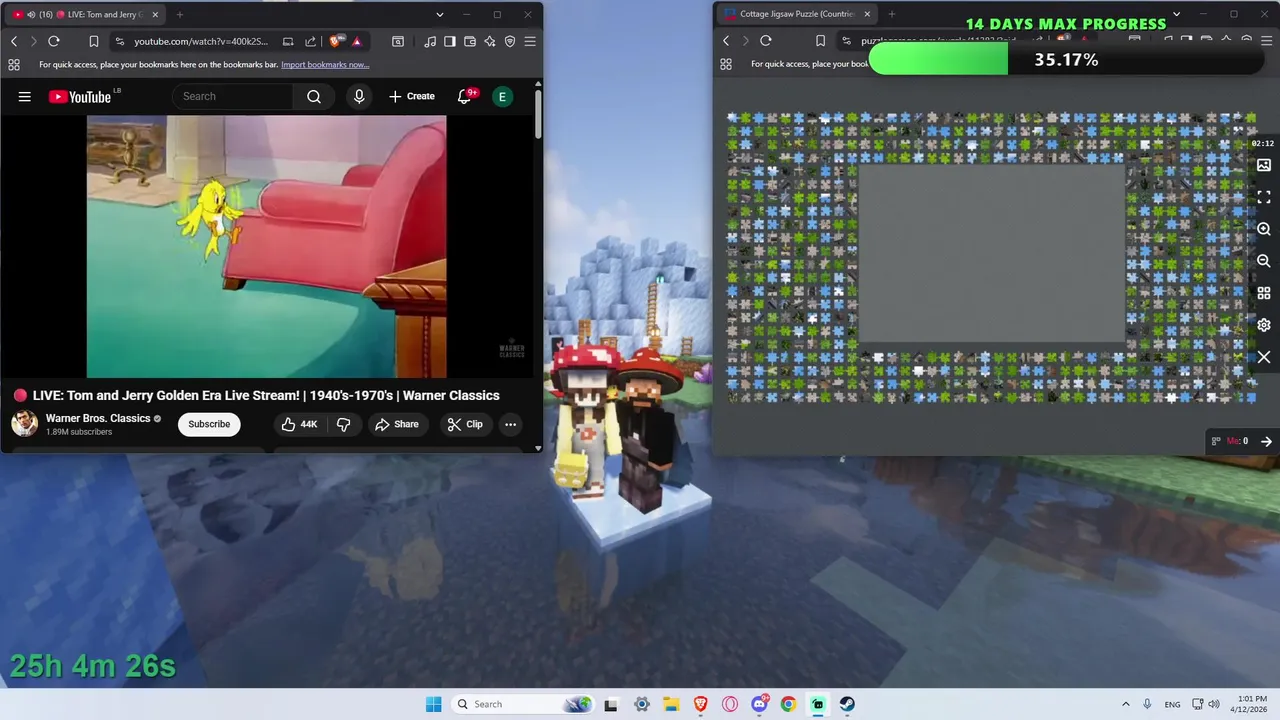
Task: Open more actions ellipsis under video
Action: tap(510, 424)
